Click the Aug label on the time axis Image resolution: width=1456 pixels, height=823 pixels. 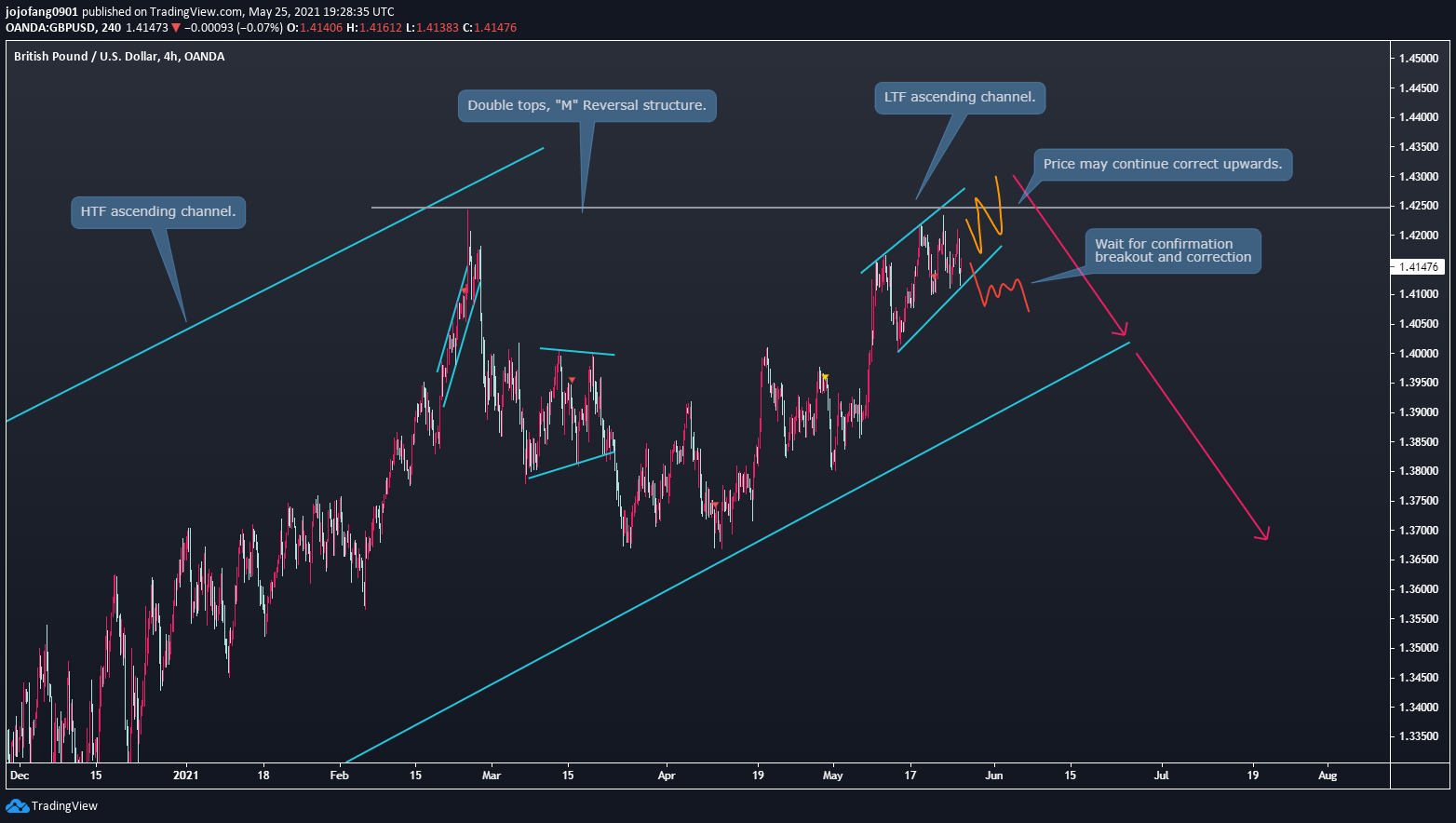pyautogui.click(x=1328, y=776)
